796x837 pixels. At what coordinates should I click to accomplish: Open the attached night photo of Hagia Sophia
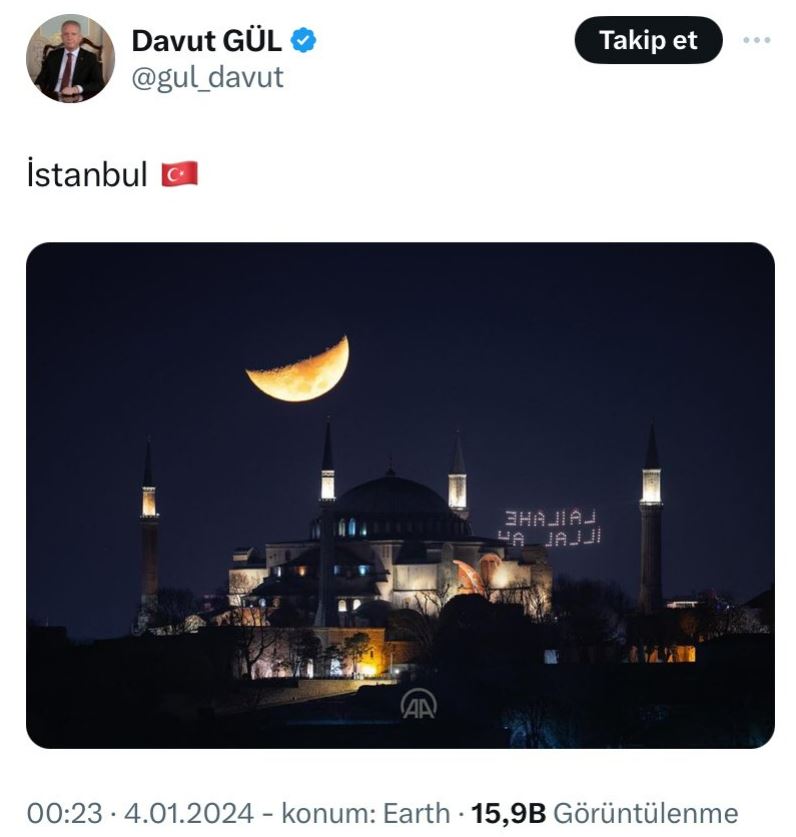point(400,490)
